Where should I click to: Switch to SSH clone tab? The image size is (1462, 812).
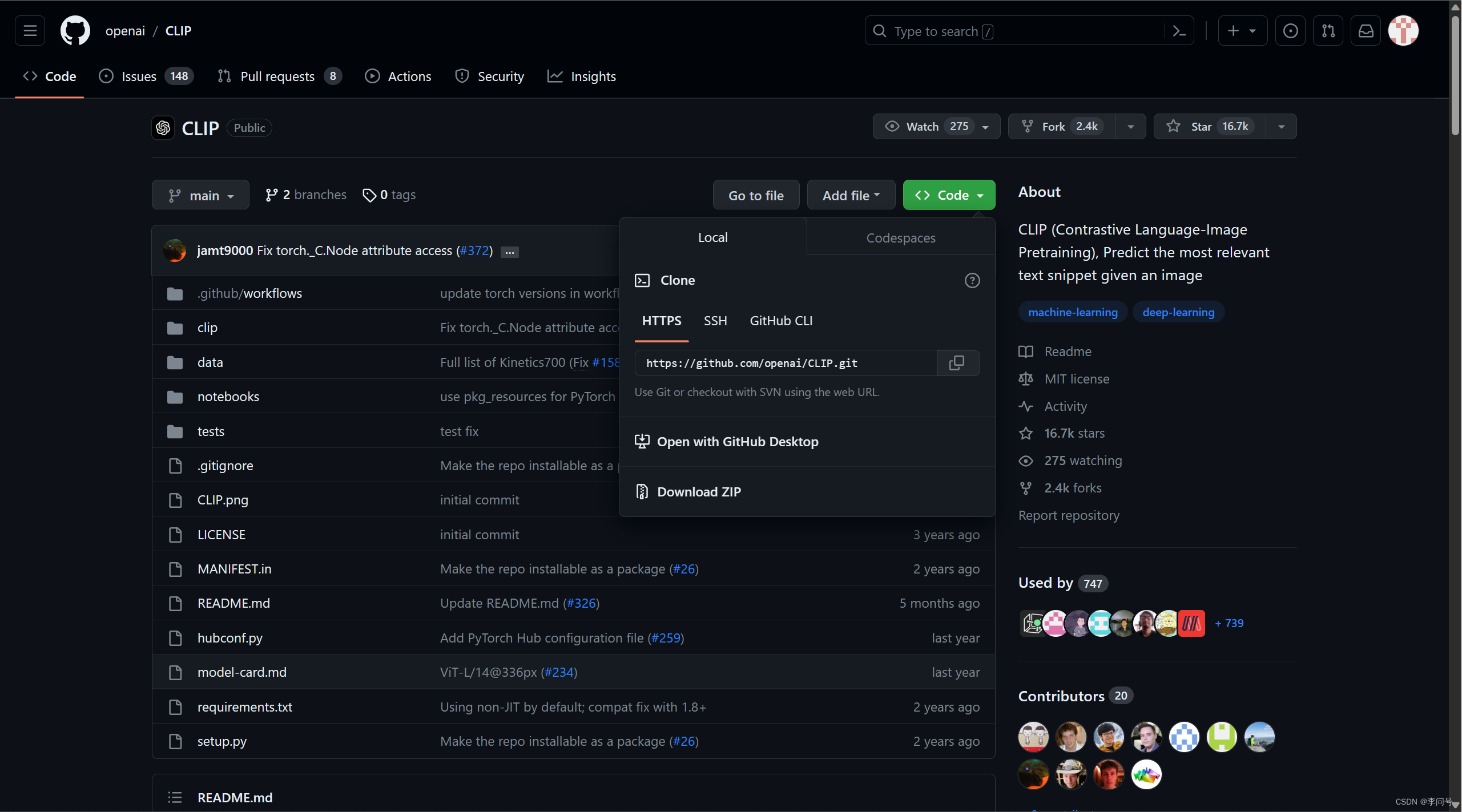point(715,320)
